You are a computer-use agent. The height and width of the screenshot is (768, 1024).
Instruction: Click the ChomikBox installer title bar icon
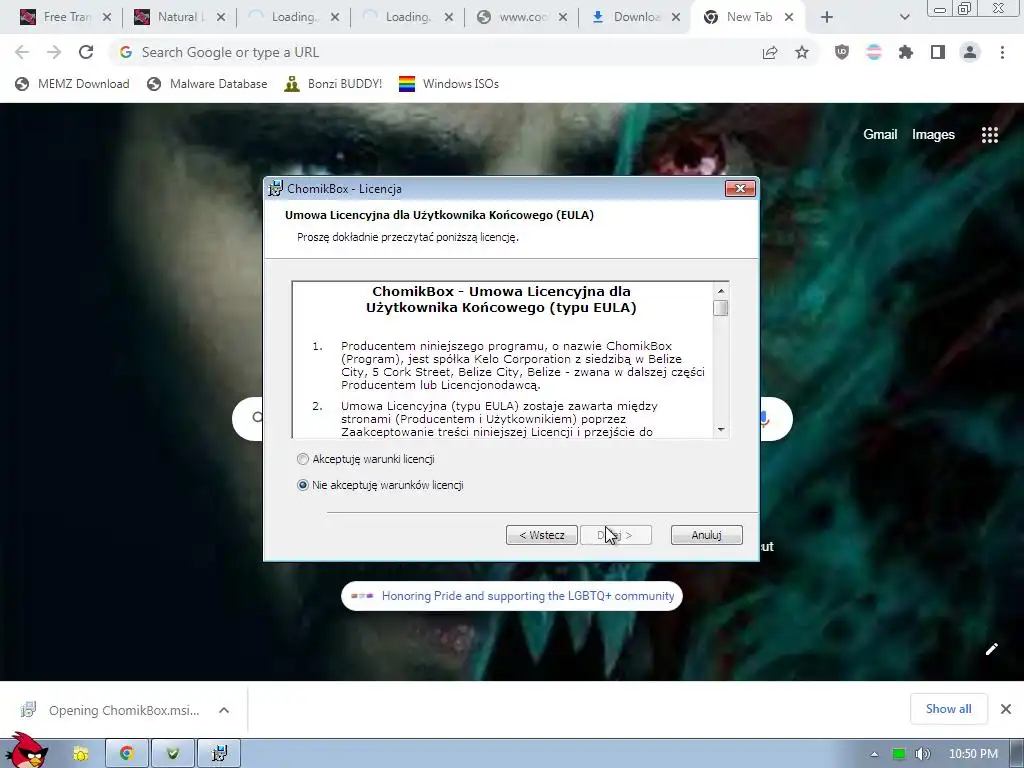pos(276,189)
